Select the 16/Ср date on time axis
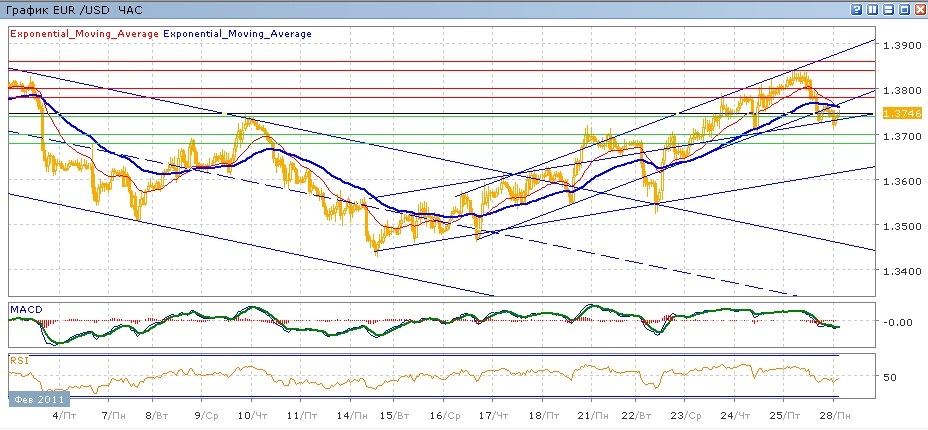 447,416
